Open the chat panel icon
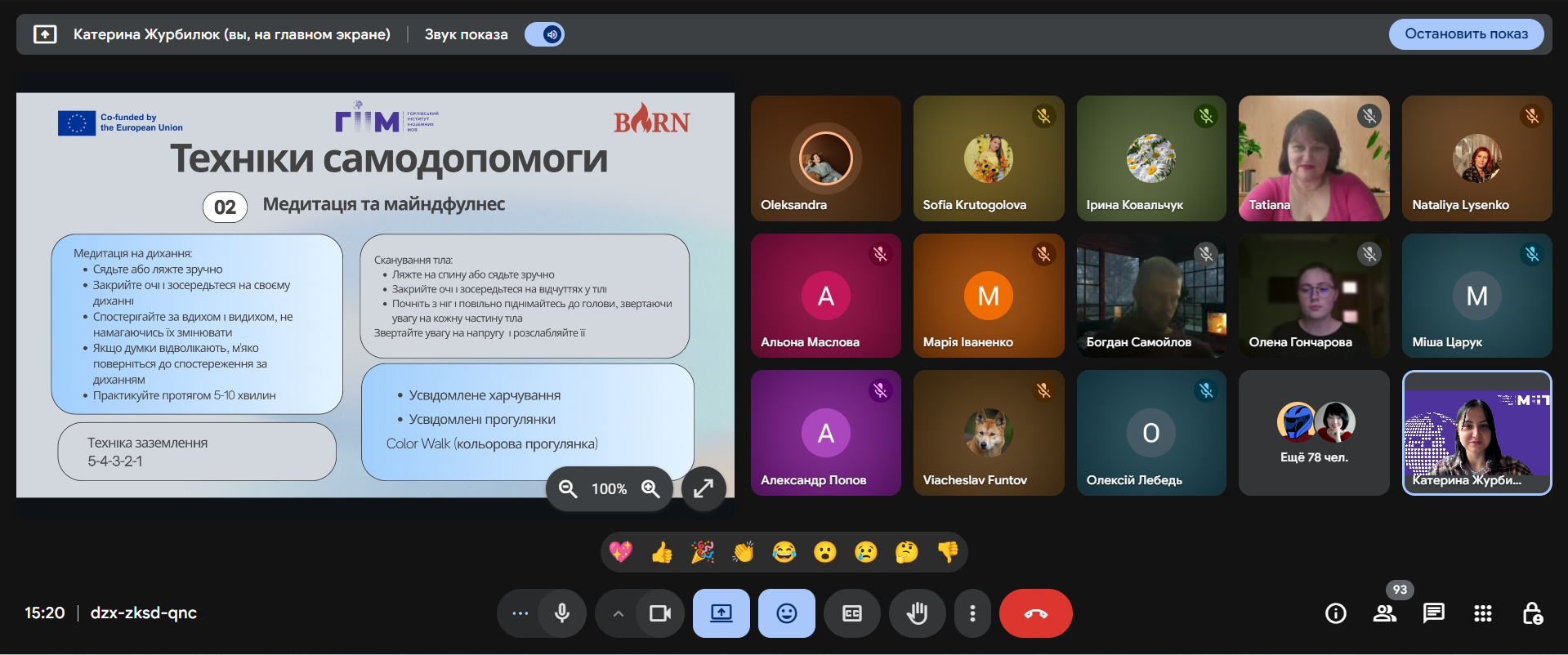Image resolution: width=1568 pixels, height=655 pixels. click(x=1433, y=613)
